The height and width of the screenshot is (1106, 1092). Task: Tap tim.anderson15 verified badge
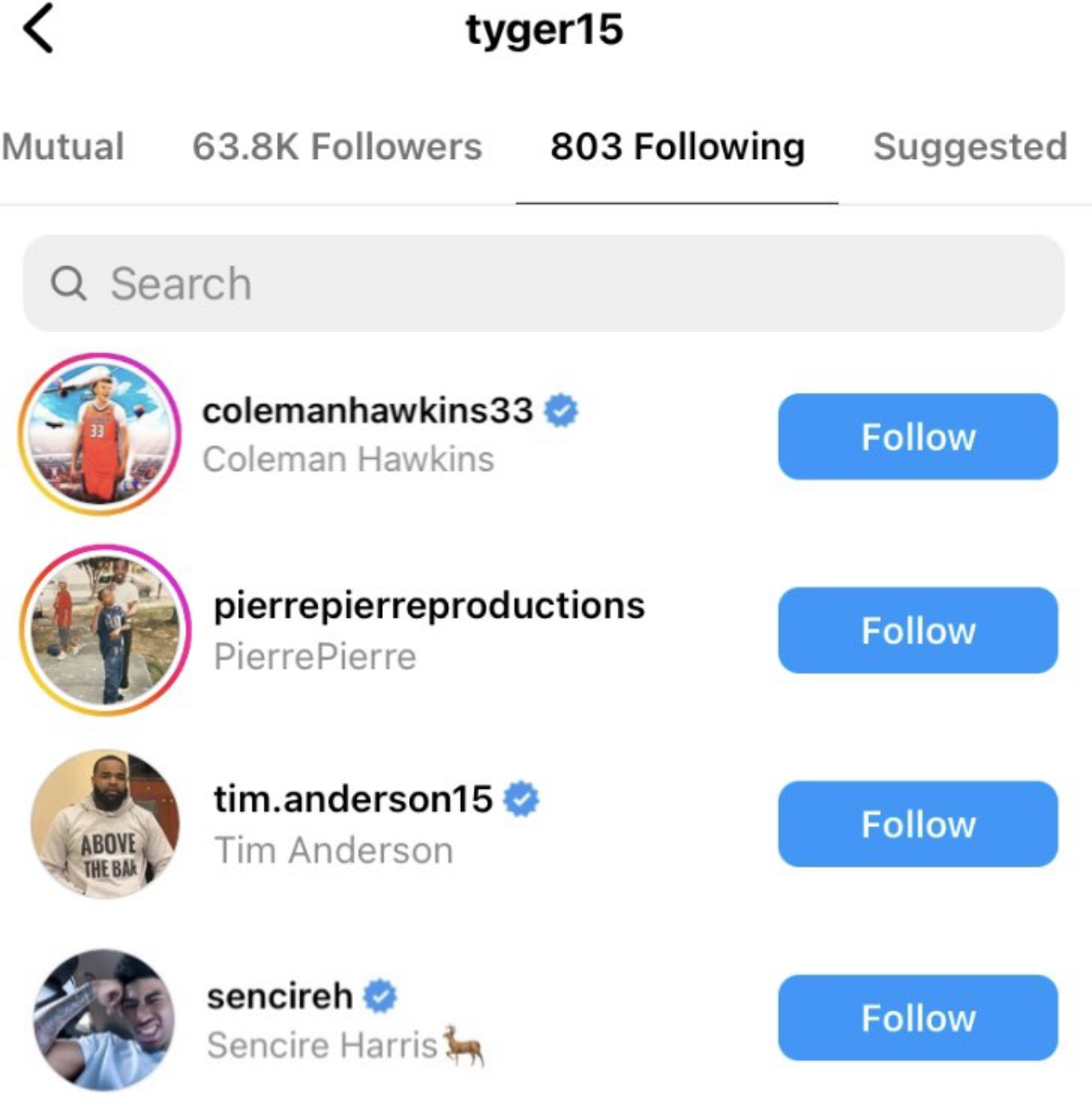pyautogui.click(x=521, y=799)
